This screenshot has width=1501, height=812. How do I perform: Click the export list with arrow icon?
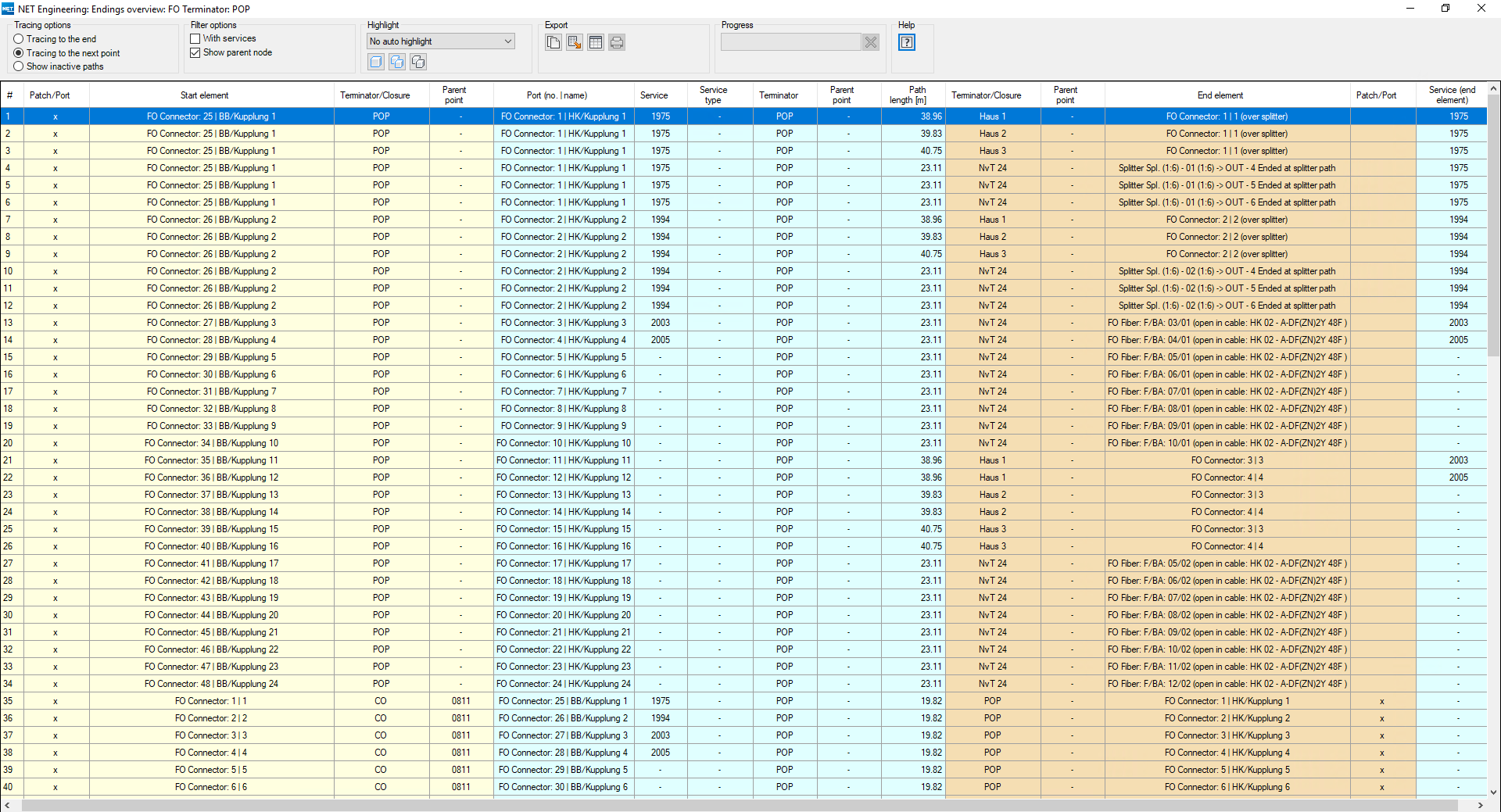(575, 43)
